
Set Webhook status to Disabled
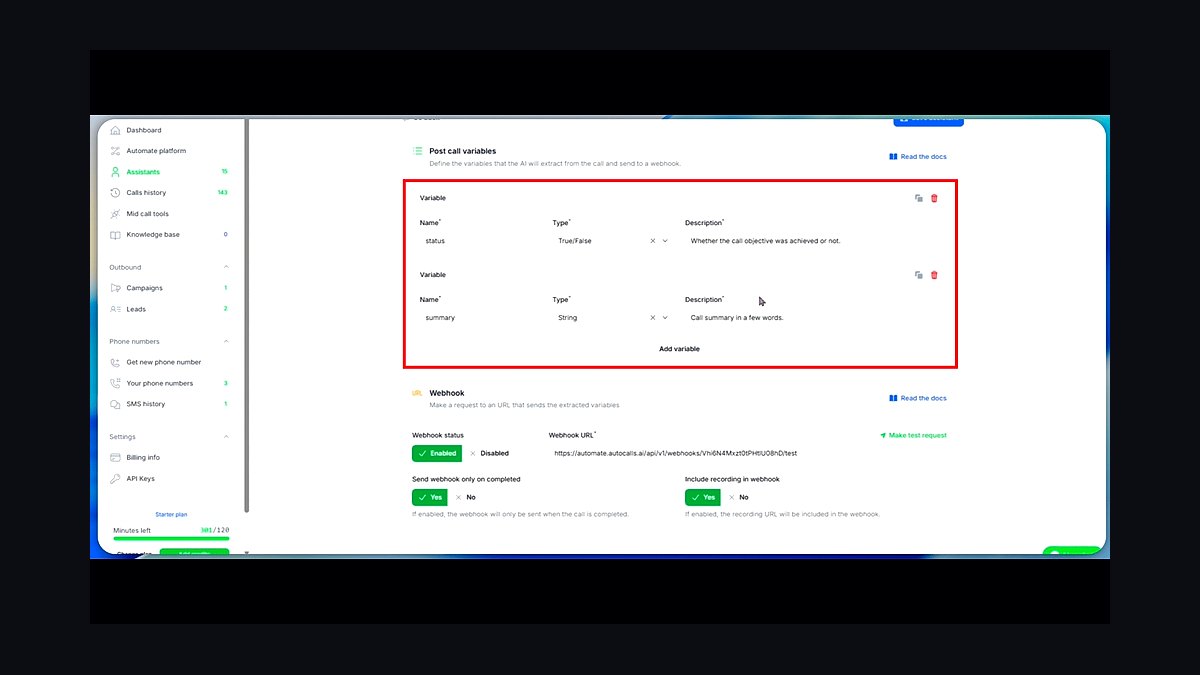click(489, 453)
